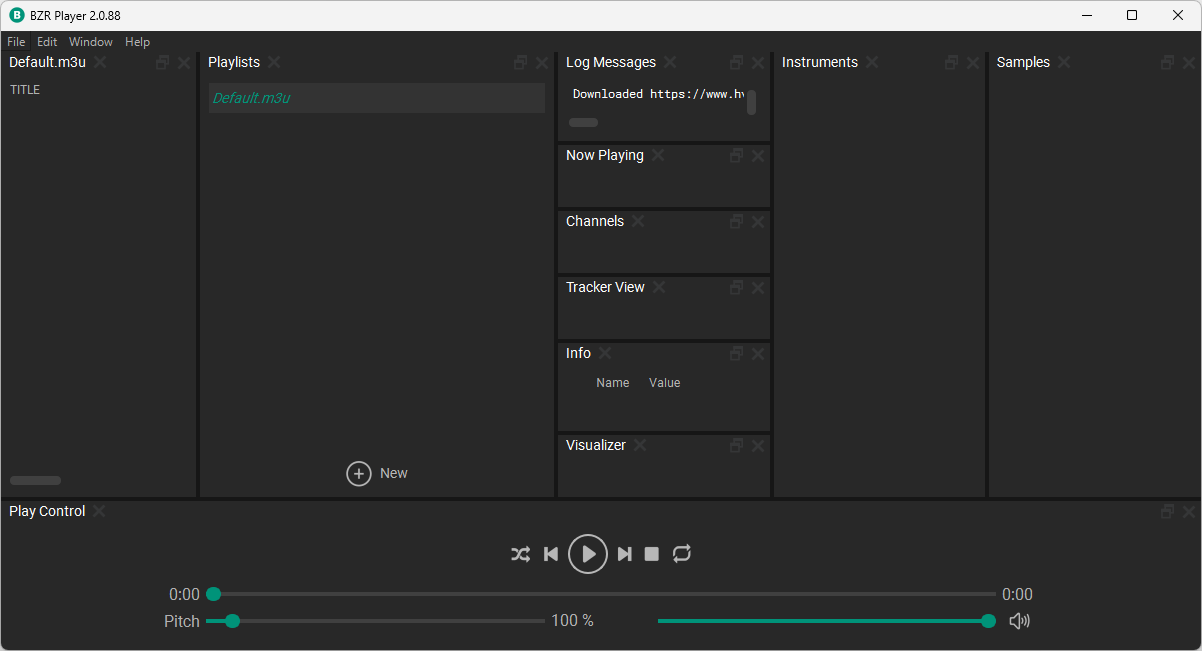
Task: Mute audio using the speaker icon
Action: 1019,621
